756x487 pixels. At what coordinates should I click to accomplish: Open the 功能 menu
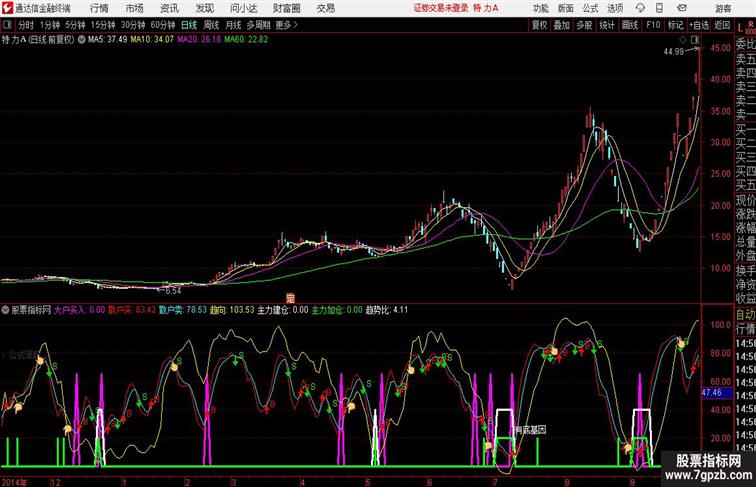click(x=540, y=8)
